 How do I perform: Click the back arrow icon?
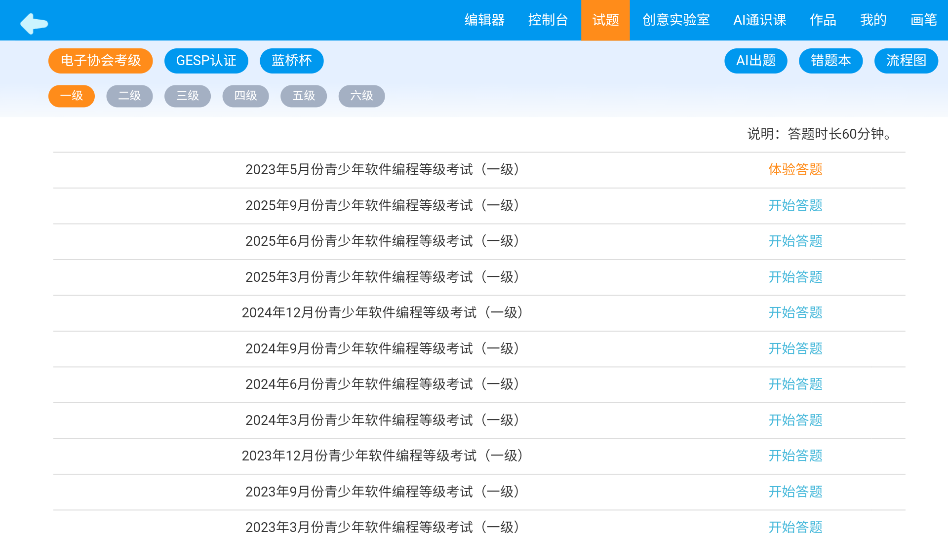(34, 23)
